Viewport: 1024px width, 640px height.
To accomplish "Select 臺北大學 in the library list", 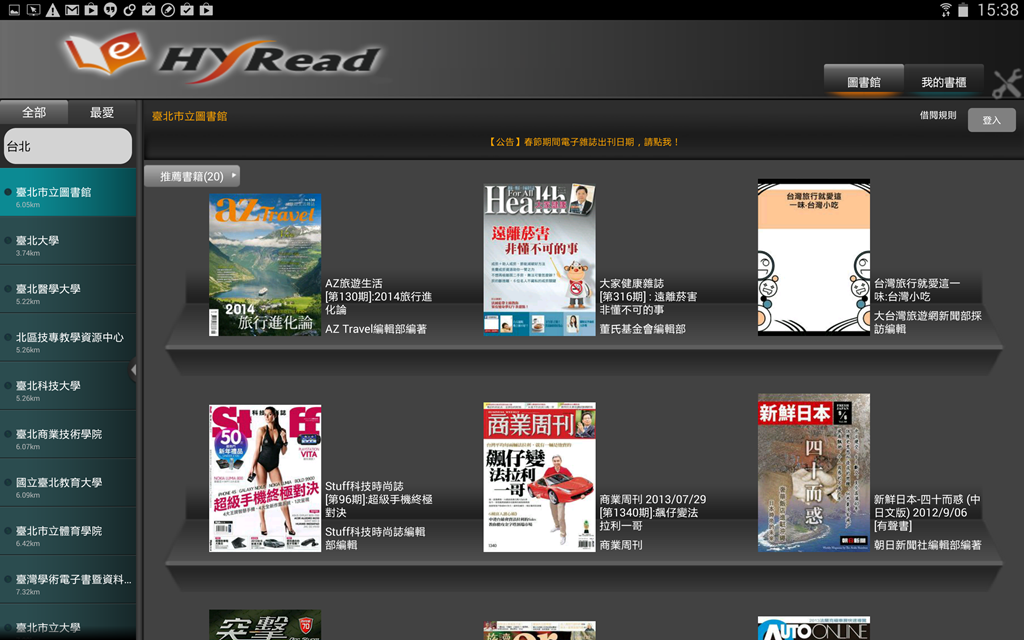I will point(68,240).
